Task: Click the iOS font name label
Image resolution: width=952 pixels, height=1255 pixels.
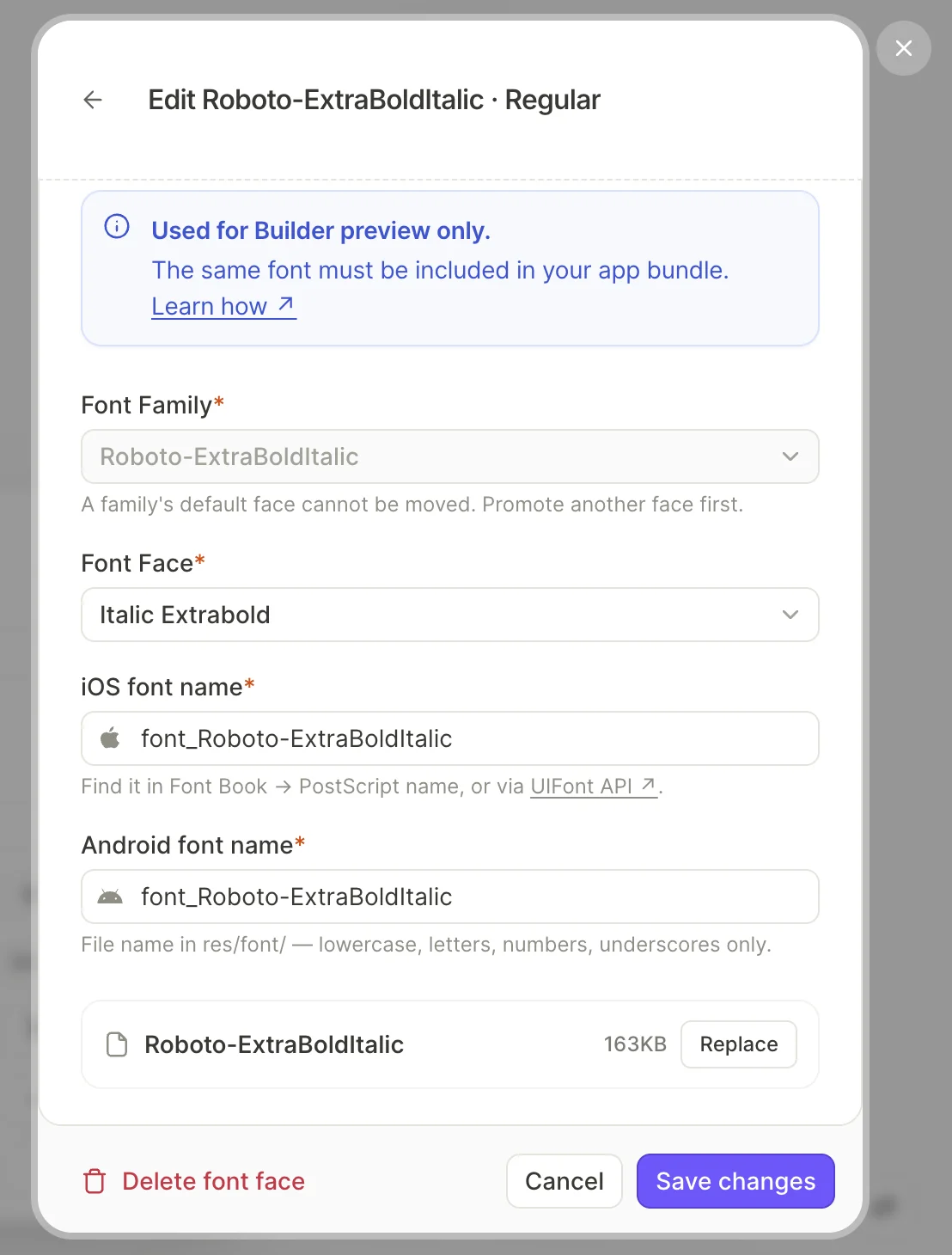Action: pyautogui.click(x=168, y=687)
